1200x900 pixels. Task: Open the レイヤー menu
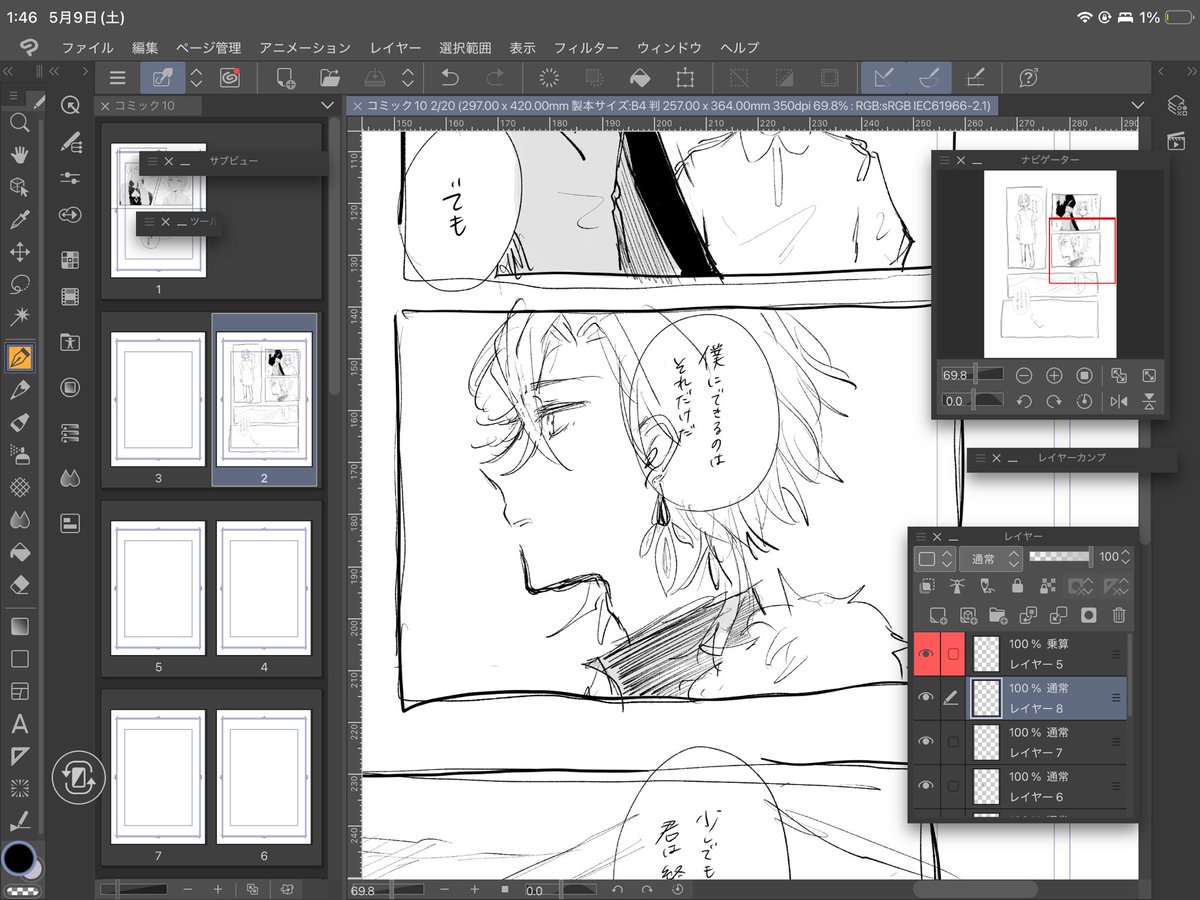(395, 47)
